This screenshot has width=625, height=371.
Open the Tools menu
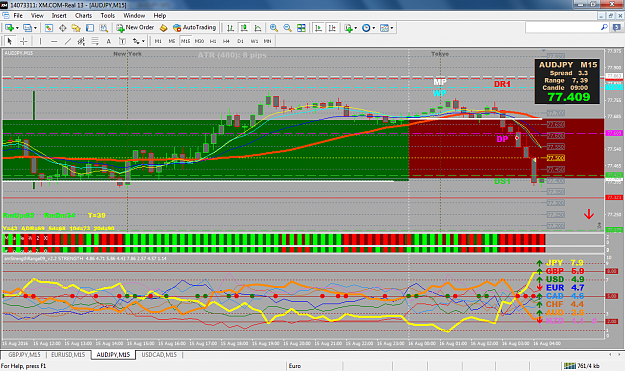(108, 16)
